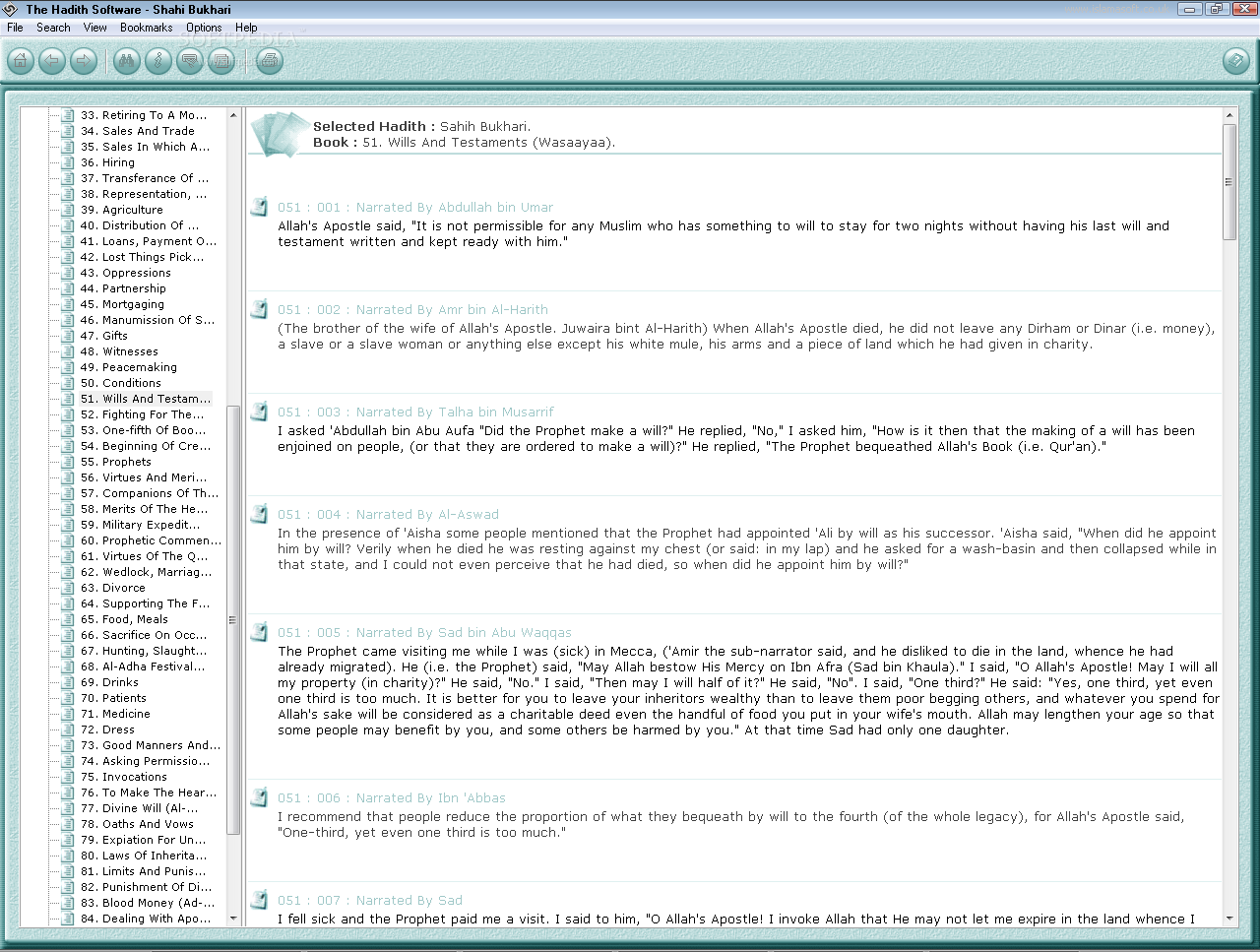
Task: Select book 83. Blood Money
Action: click(148, 903)
